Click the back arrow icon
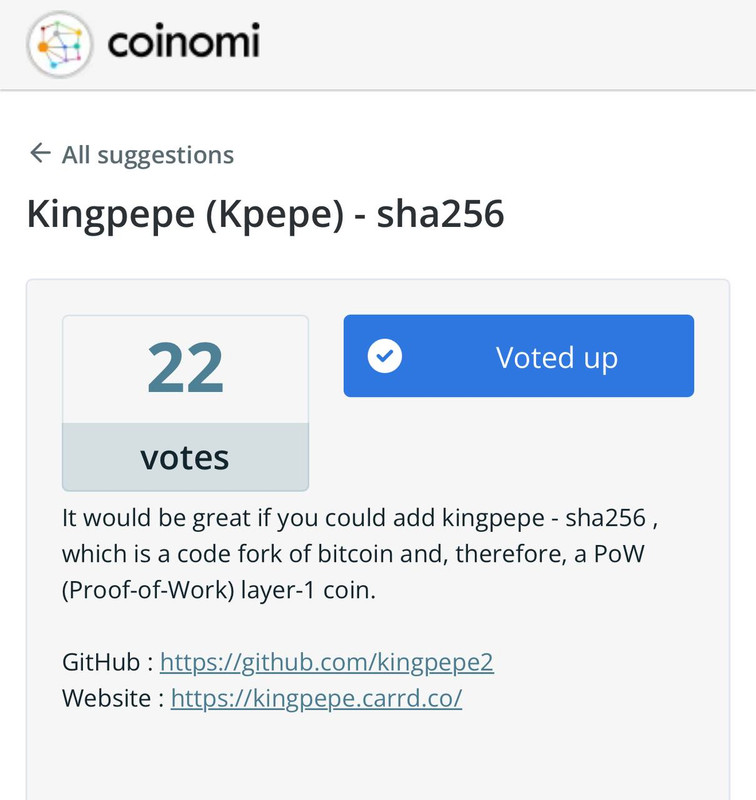Image resolution: width=756 pixels, height=800 pixels. click(40, 153)
